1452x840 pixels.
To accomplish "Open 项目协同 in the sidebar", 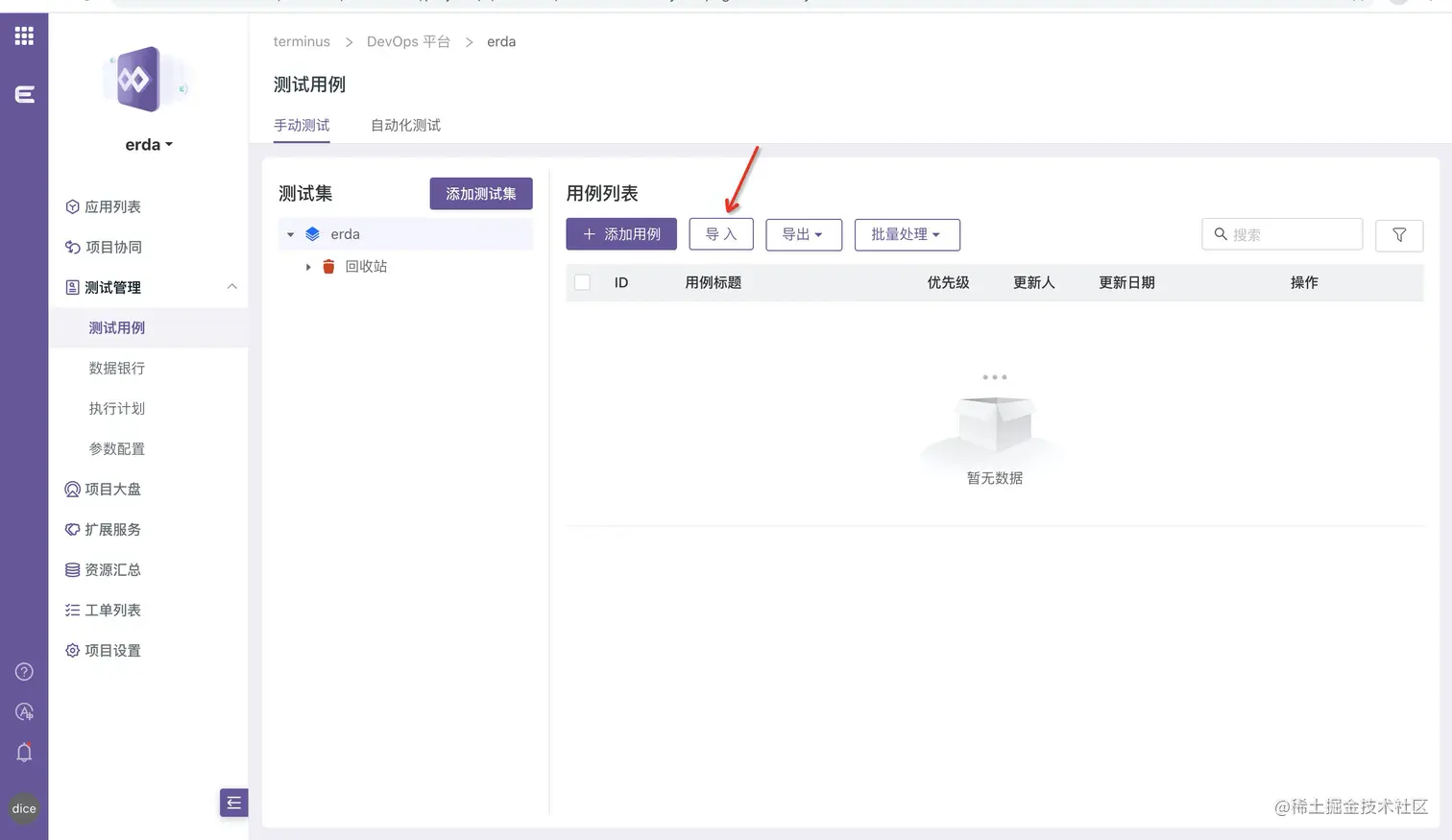I will [x=103, y=248].
